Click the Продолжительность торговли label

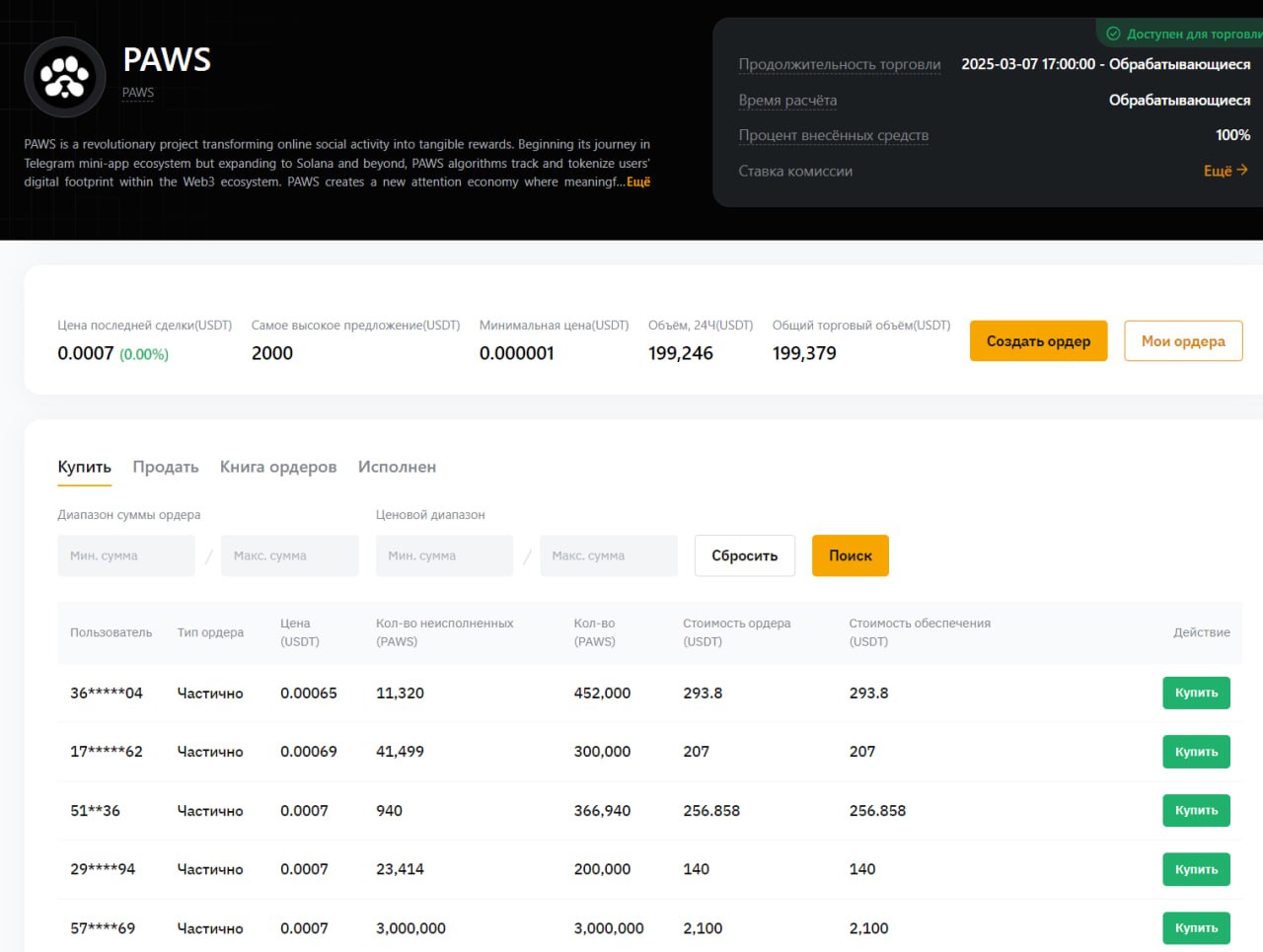pyautogui.click(x=840, y=64)
